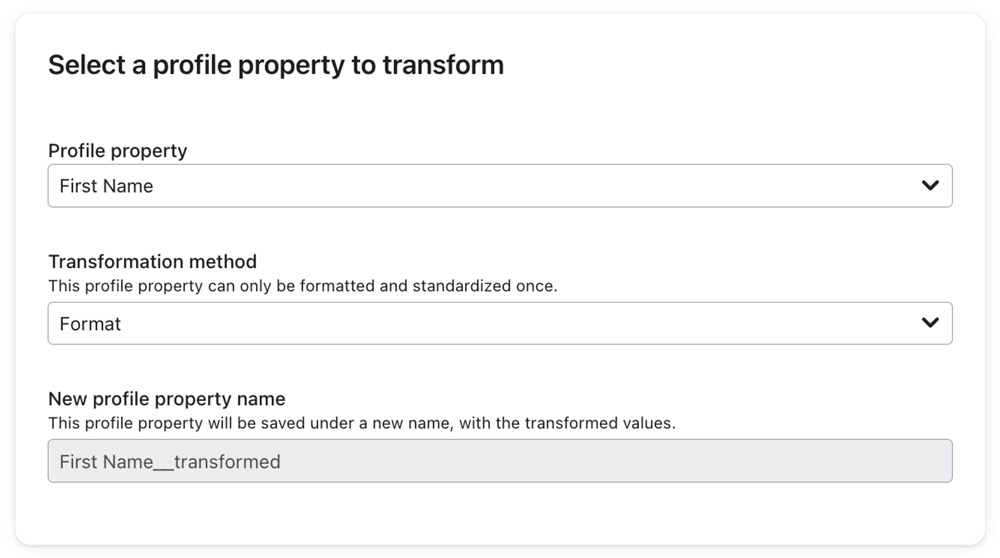Click the chevron in Transformation method field
The width and height of the screenshot is (1000, 558).
[x=930, y=323]
